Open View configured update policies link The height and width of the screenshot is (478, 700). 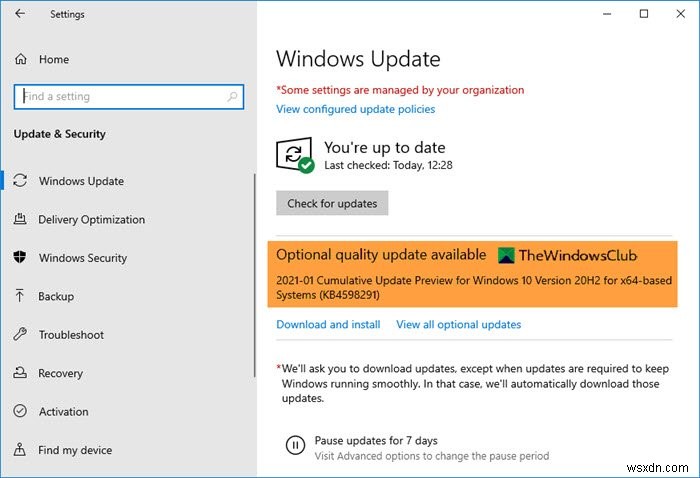point(355,109)
